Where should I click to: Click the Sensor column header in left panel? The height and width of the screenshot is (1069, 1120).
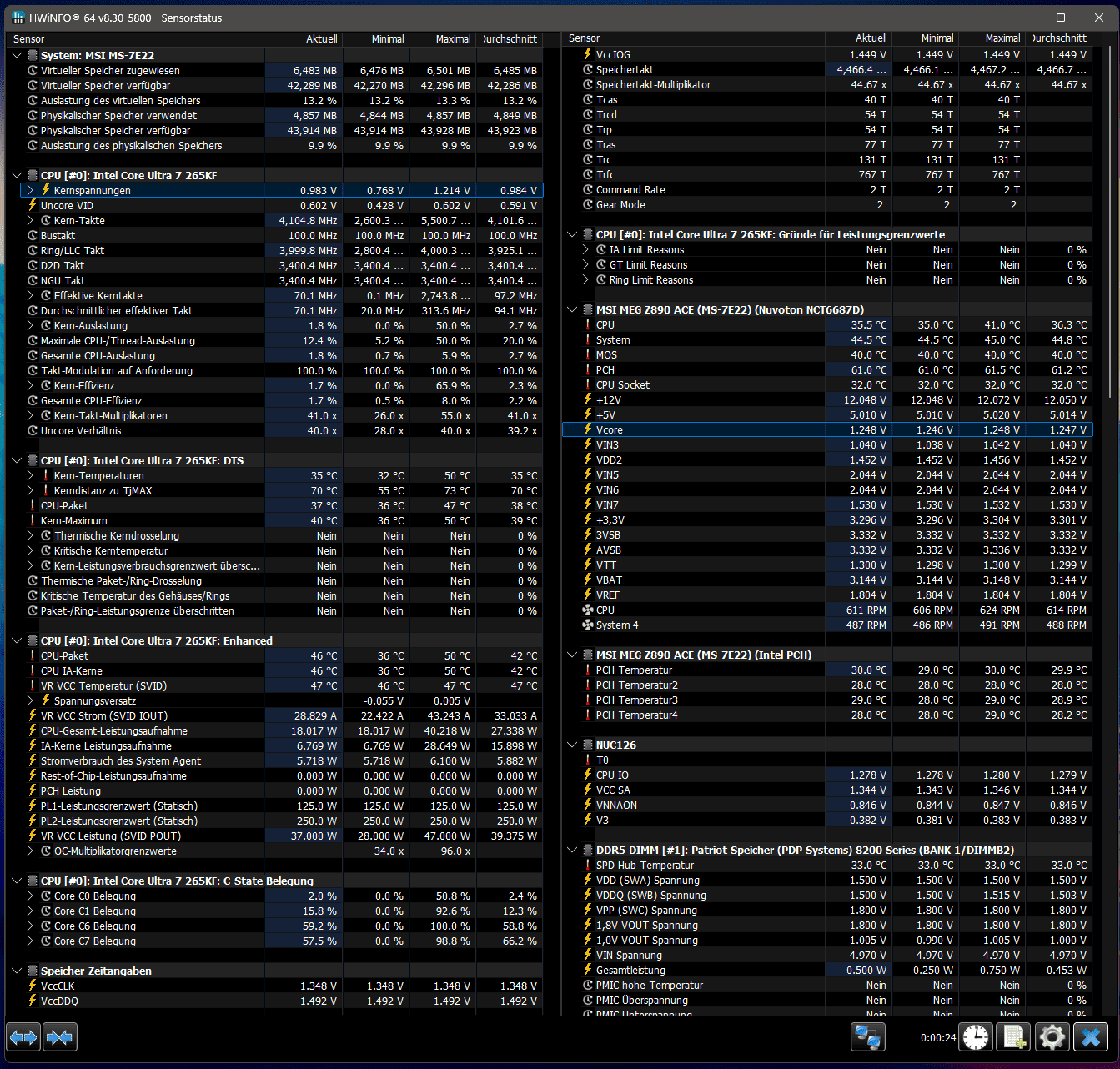click(x=135, y=39)
